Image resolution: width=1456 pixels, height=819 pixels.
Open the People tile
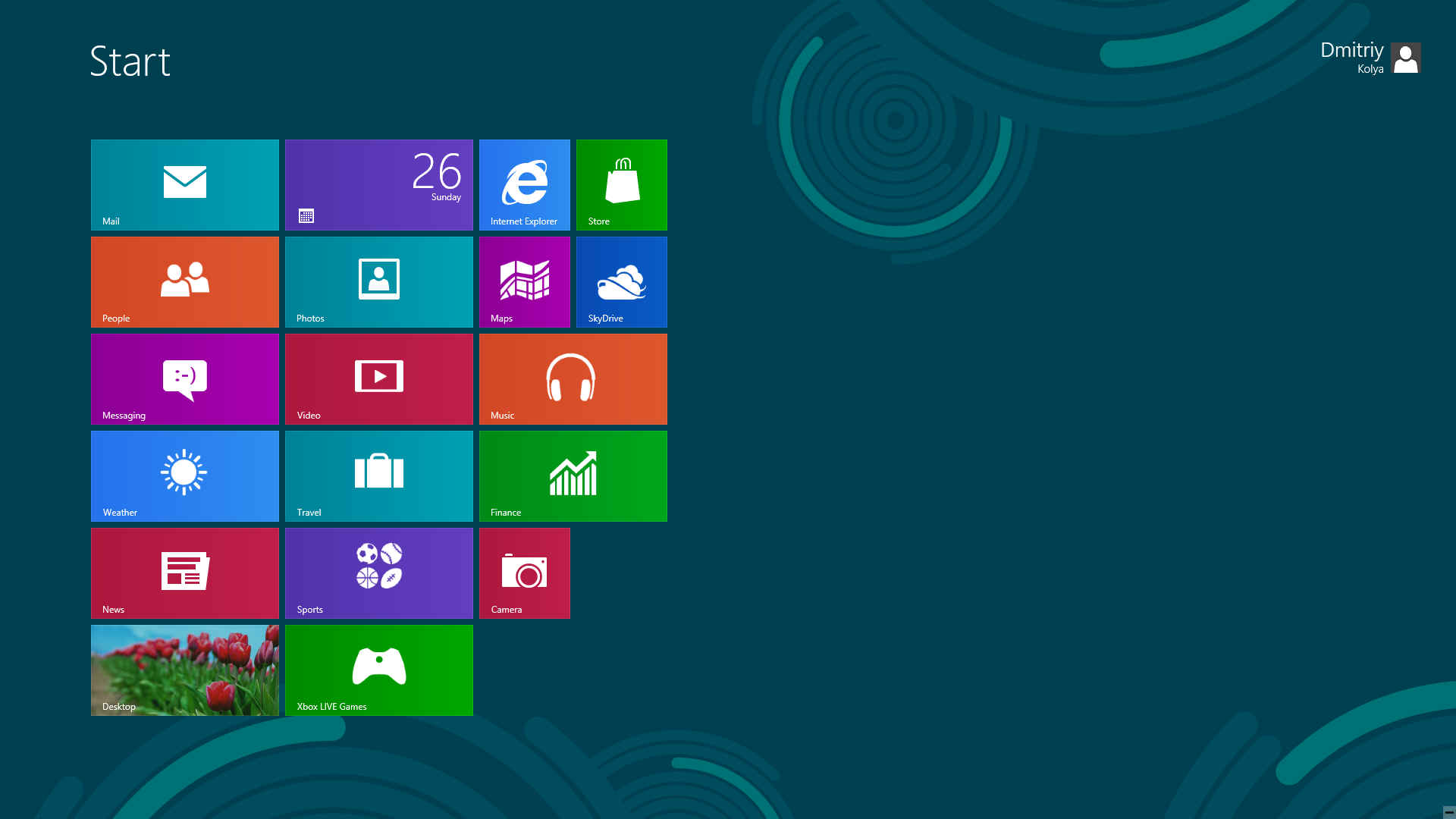pos(185,282)
